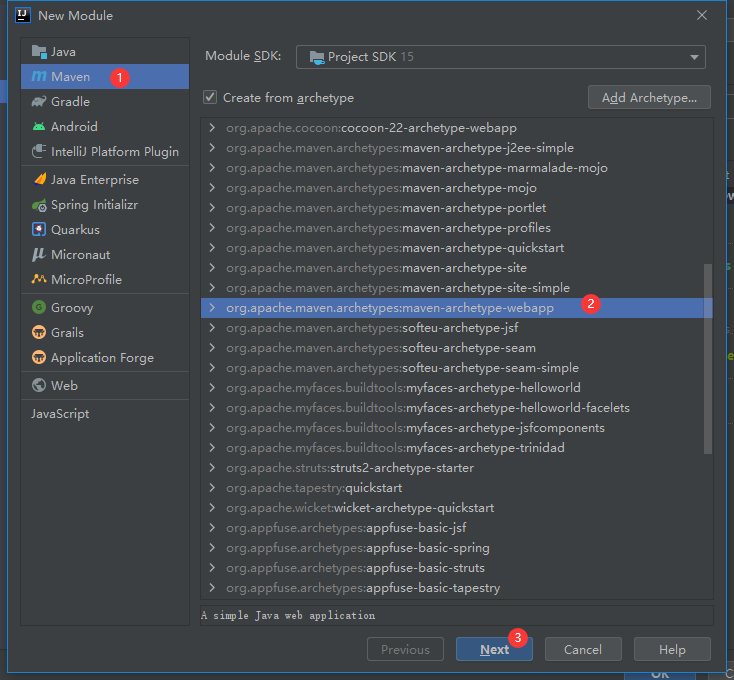Select softeu-archetype-seam-simple row
Viewport: 734px width, 680px height.
[456, 368]
